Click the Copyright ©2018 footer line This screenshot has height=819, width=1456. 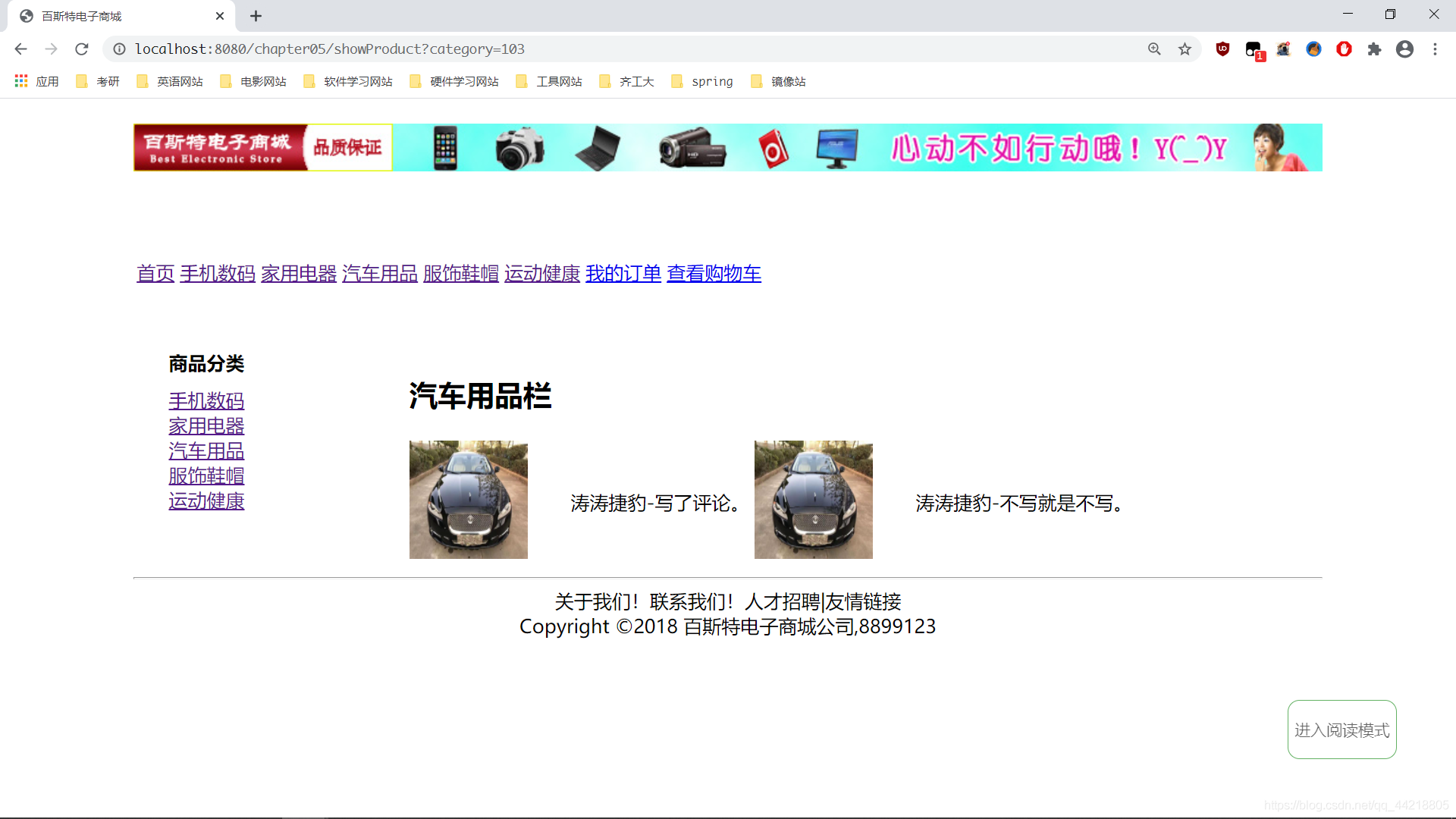coord(728,626)
